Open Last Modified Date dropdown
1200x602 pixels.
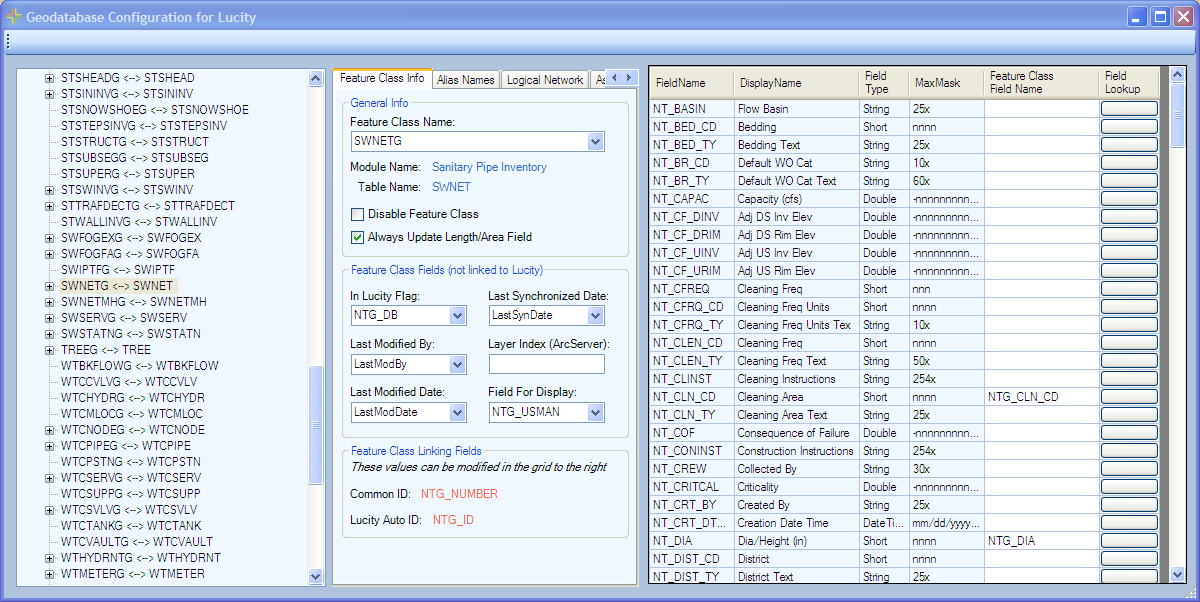click(458, 412)
